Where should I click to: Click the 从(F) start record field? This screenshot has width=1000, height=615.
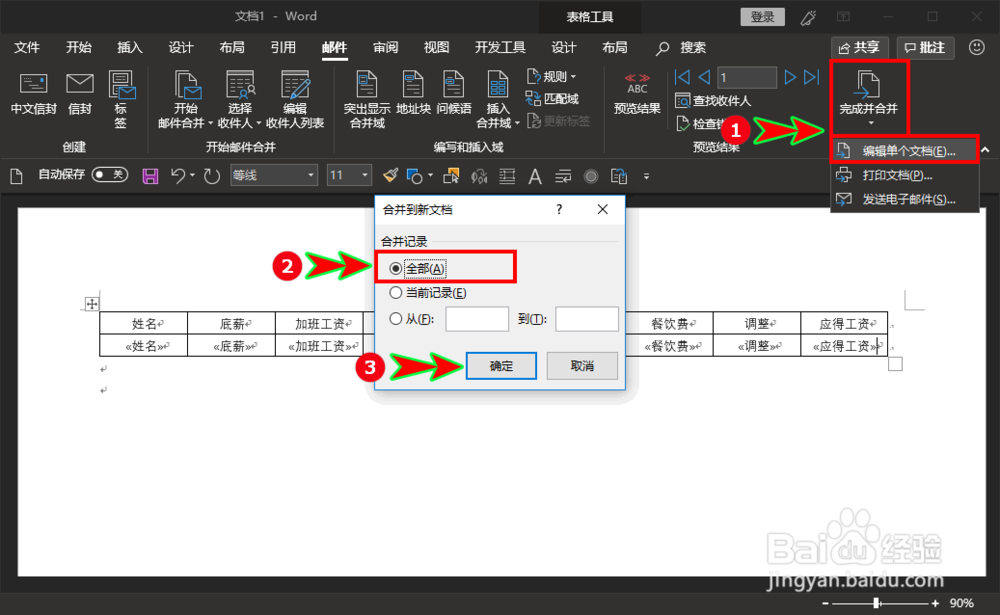pos(477,319)
